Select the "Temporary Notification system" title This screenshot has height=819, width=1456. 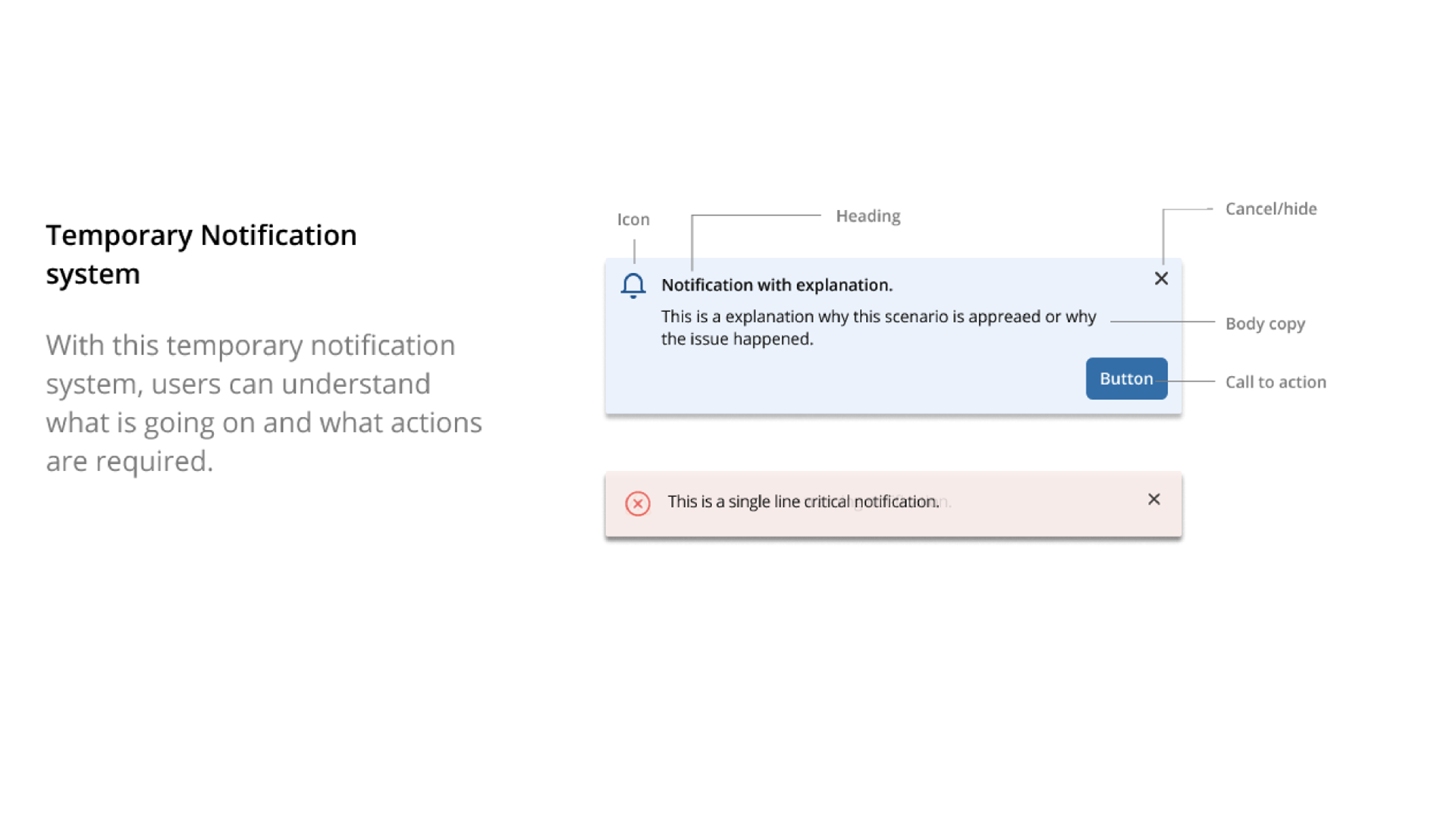click(201, 254)
